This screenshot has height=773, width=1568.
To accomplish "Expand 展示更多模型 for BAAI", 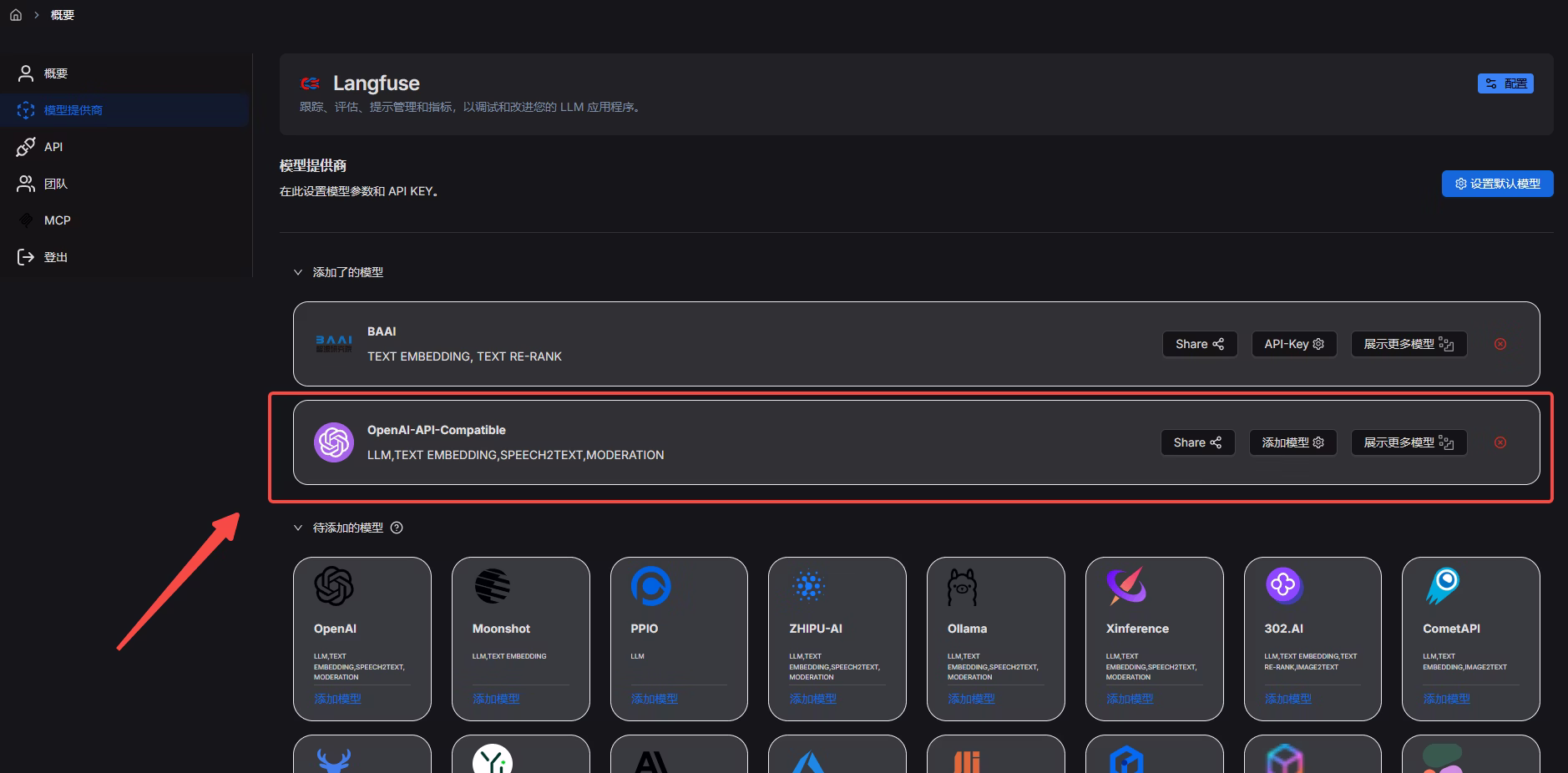I will tap(1409, 344).
